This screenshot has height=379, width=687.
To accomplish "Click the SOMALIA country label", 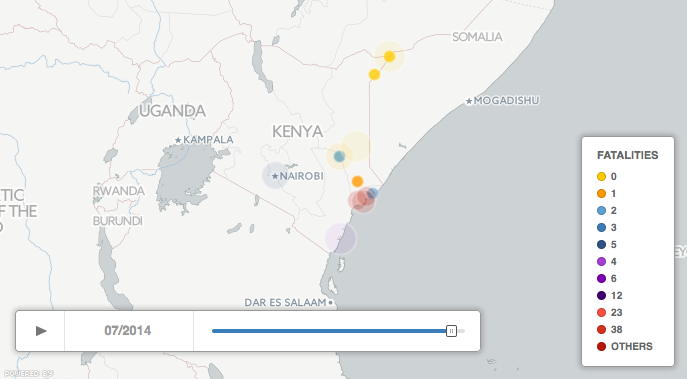I will [x=477, y=37].
